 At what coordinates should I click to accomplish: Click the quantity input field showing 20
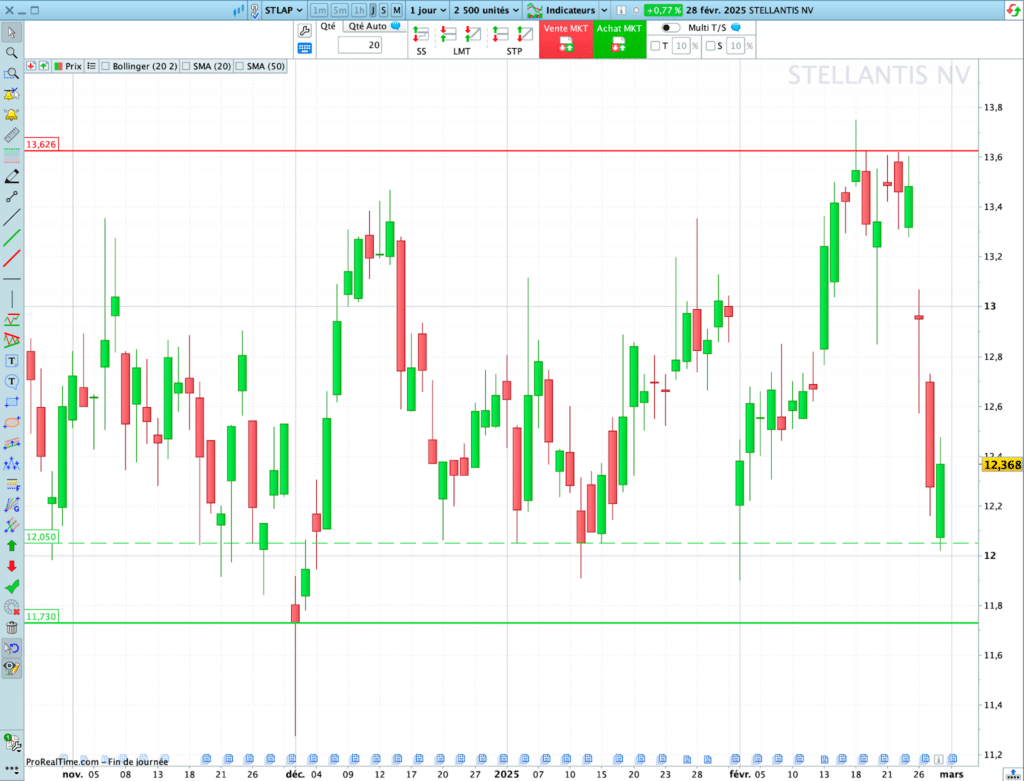(360, 45)
